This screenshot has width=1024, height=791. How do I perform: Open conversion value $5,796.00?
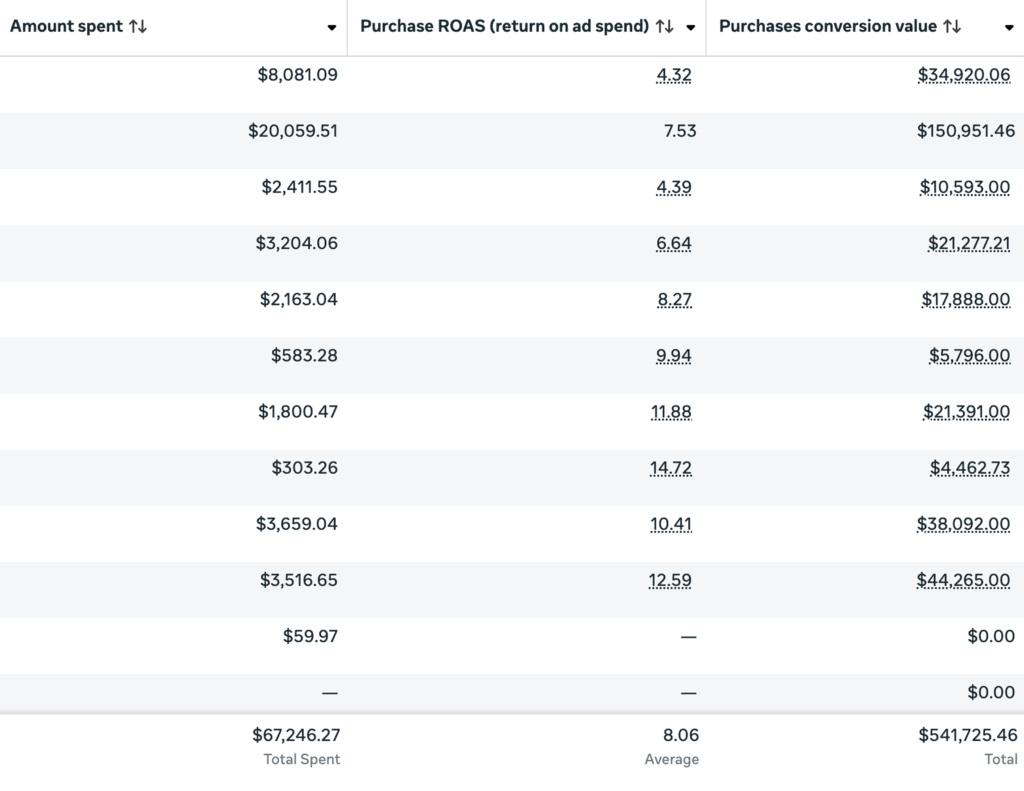[970, 355]
